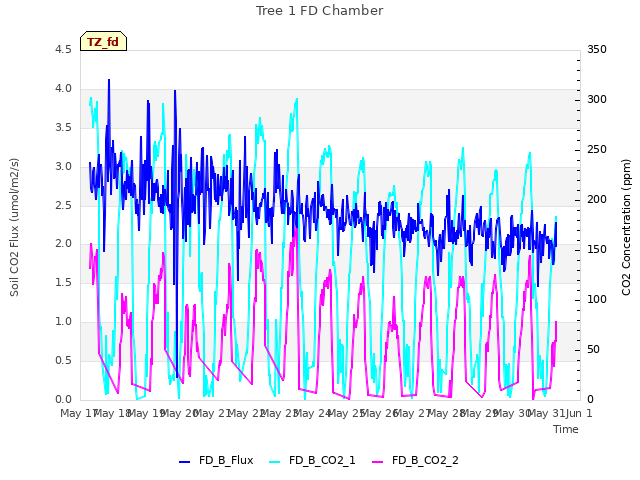Click the 4.5 tick on left axis
Image resolution: width=640 pixels, height=480 pixels.
[x=63, y=49]
